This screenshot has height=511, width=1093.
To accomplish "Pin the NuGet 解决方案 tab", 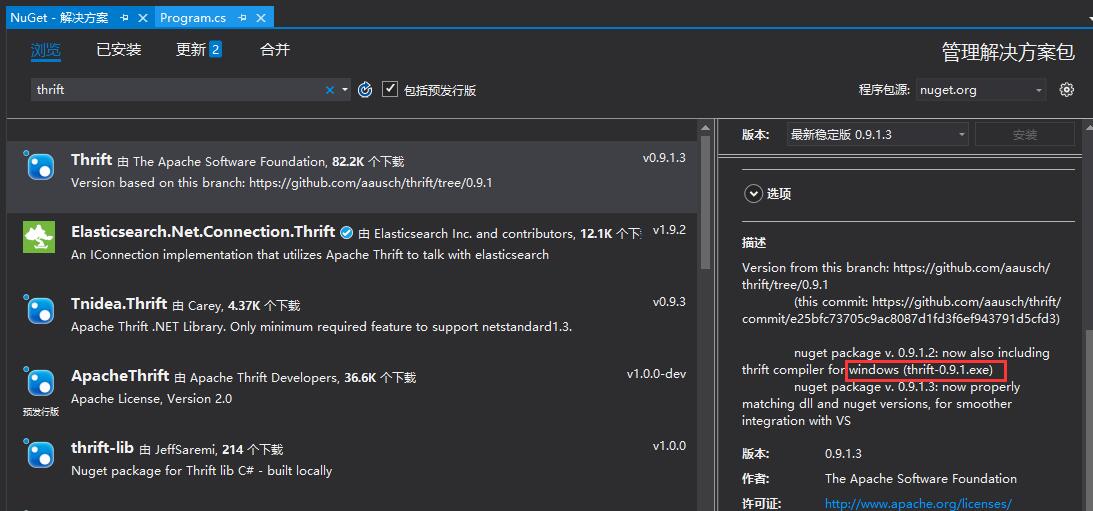I will [124, 17].
